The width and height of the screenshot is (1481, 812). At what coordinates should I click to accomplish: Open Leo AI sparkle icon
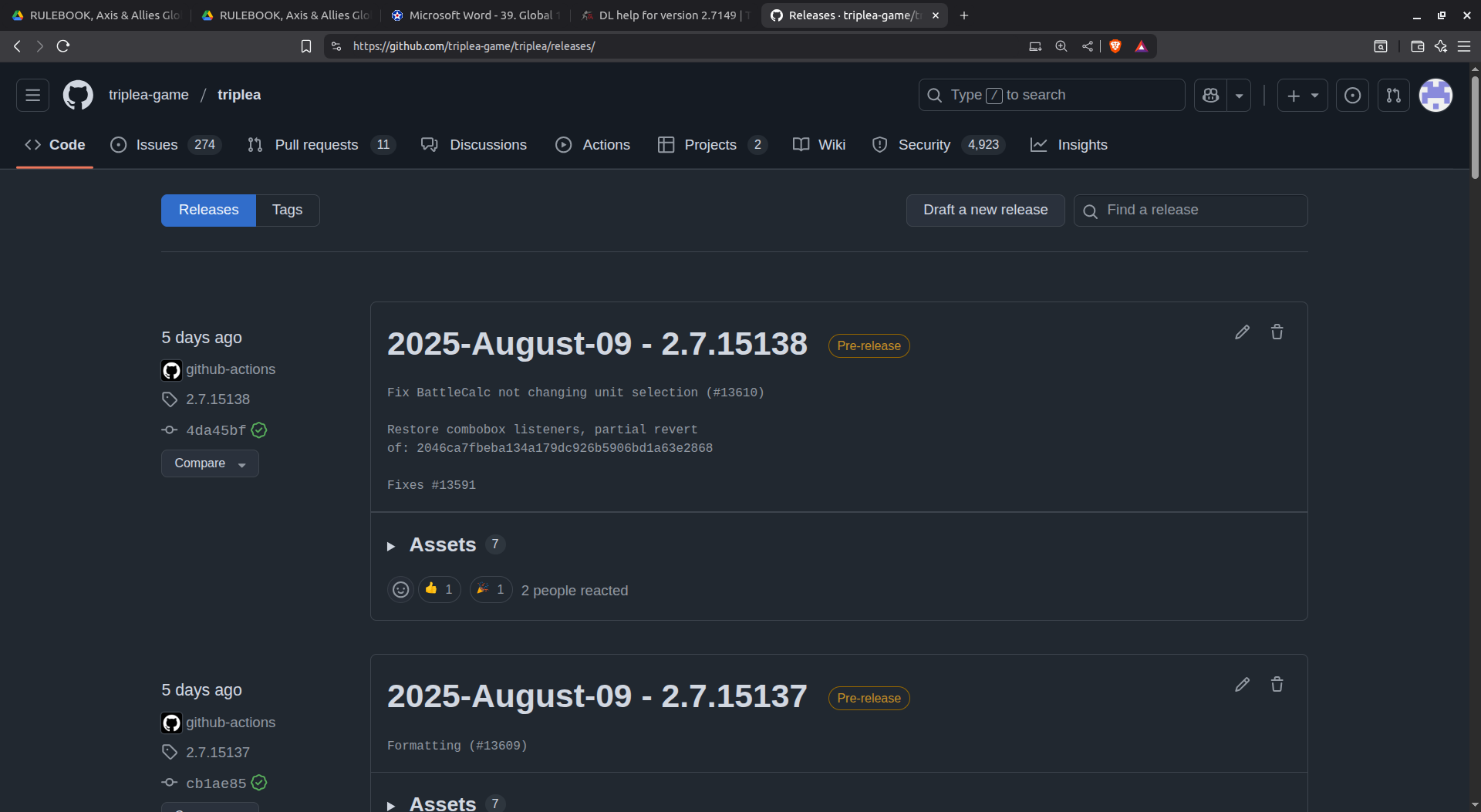pyautogui.click(x=1440, y=46)
